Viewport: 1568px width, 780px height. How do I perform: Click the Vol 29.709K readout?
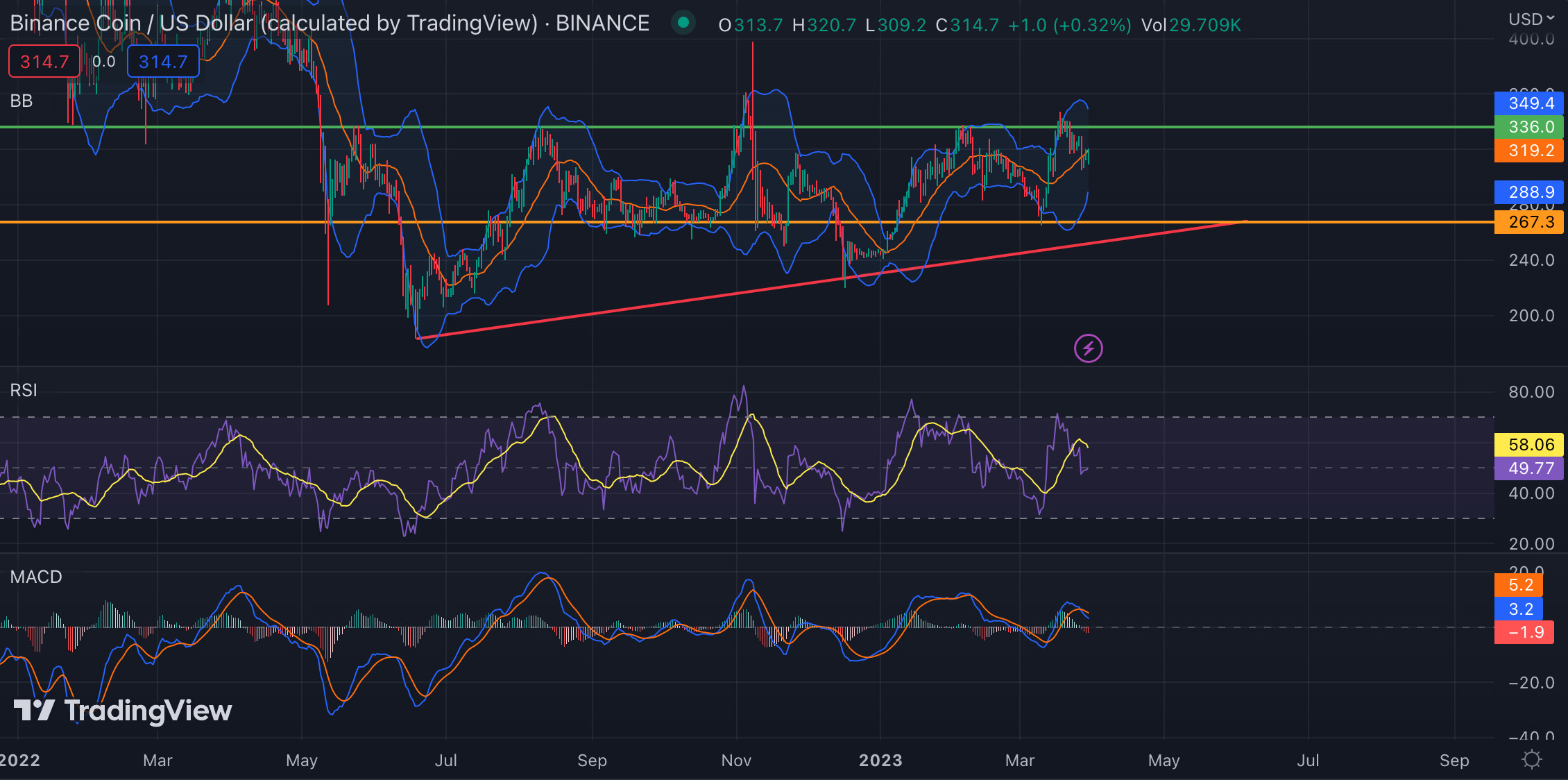coord(1191,25)
